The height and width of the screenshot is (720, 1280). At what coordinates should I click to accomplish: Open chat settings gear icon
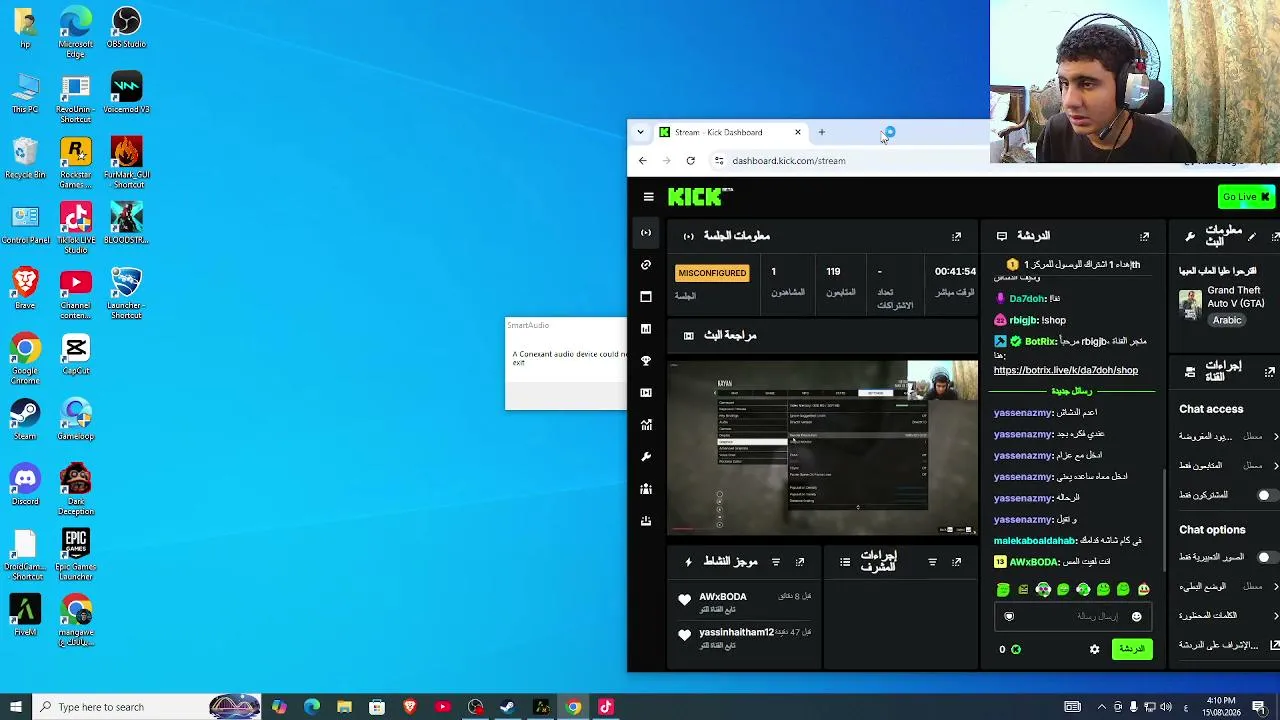[x=1094, y=649]
